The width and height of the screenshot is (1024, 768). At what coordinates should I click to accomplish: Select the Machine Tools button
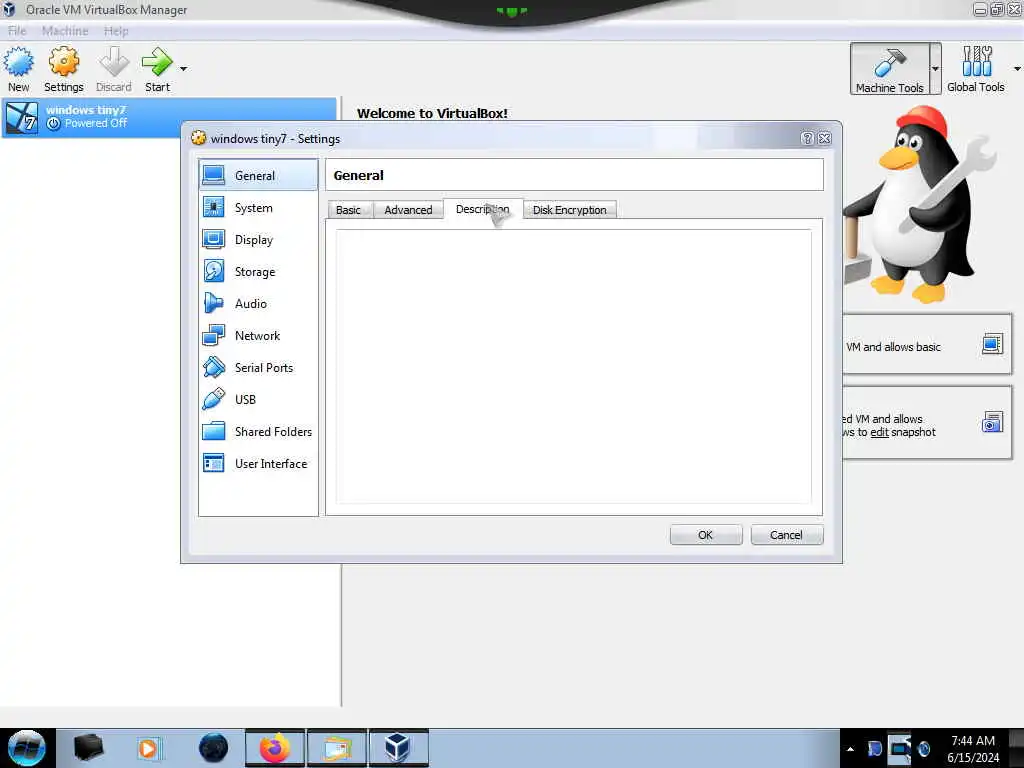tap(889, 69)
